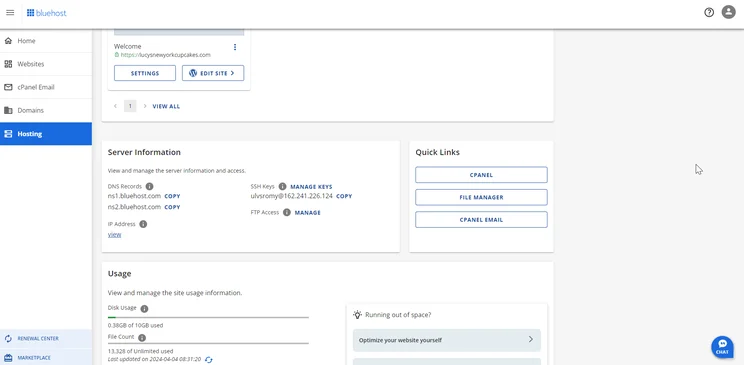Open the Home menu item
Viewport: 744px width, 365px height.
(46, 41)
